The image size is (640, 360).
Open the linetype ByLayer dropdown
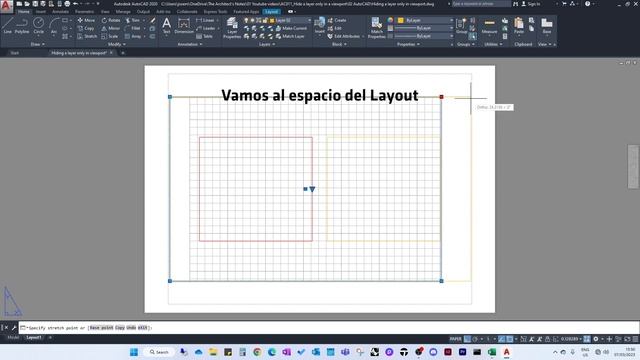[424, 36]
